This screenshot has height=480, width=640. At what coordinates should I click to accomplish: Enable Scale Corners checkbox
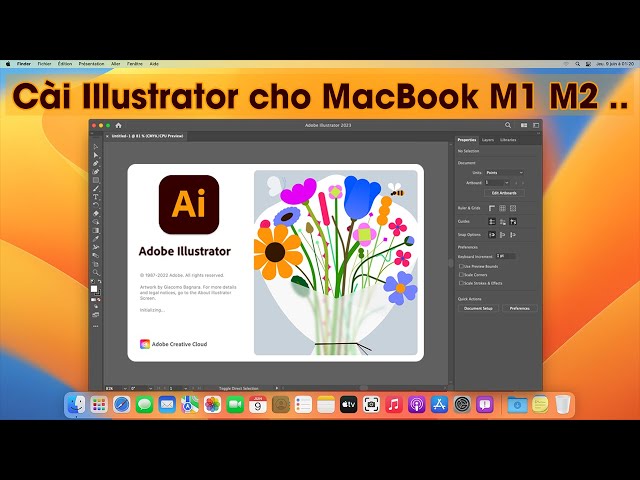coord(461,275)
